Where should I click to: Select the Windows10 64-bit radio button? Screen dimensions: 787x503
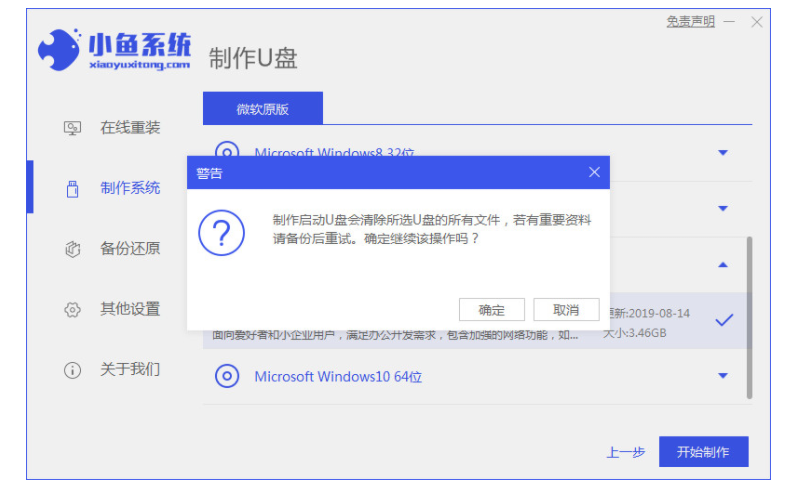[227, 376]
